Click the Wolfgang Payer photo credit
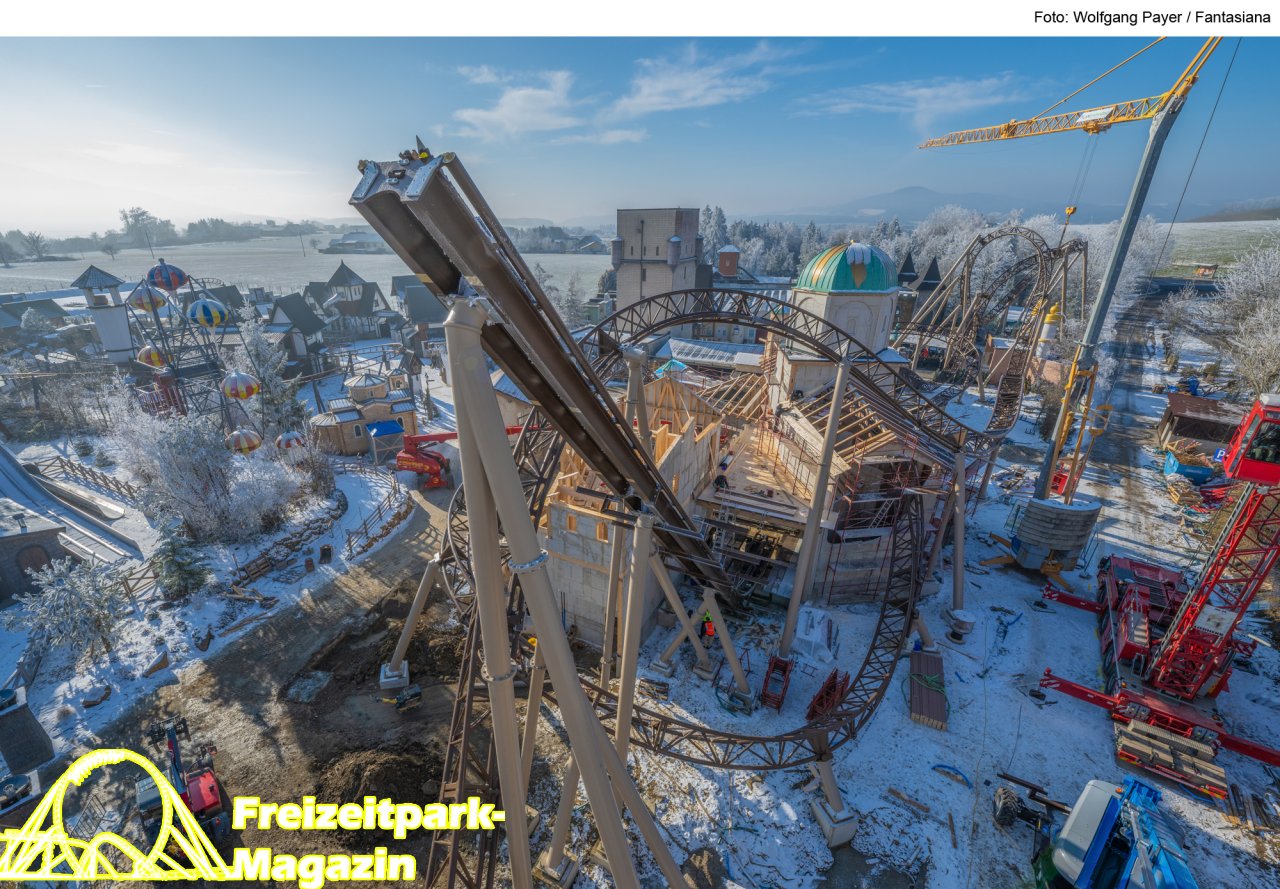The image size is (1280, 889). pos(1151,17)
